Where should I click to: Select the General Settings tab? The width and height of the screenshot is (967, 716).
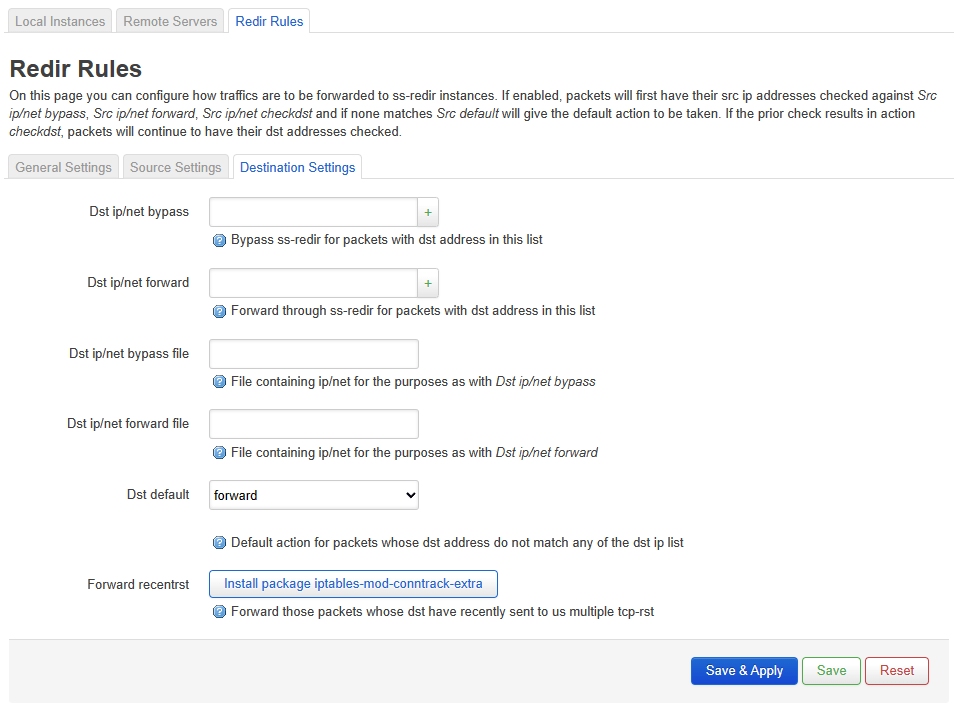pyautogui.click(x=63, y=167)
